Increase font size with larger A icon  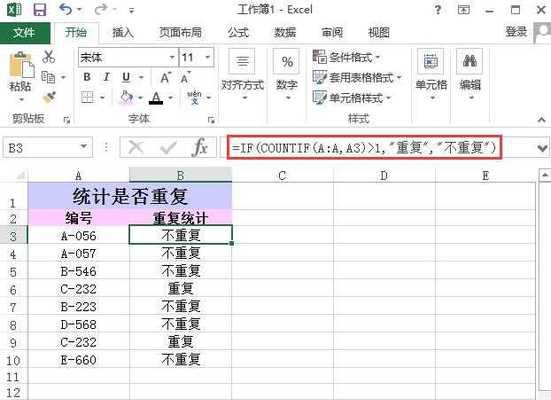tap(165, 77)
